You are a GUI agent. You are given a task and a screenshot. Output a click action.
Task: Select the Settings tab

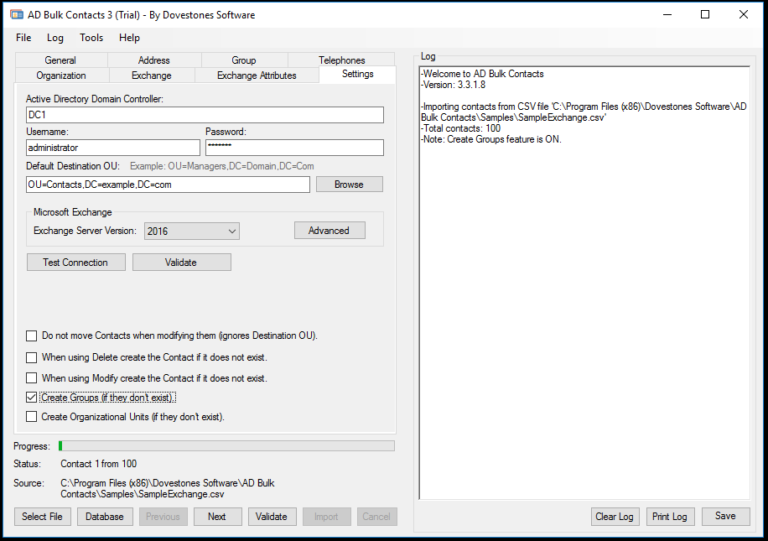(358, 74)
